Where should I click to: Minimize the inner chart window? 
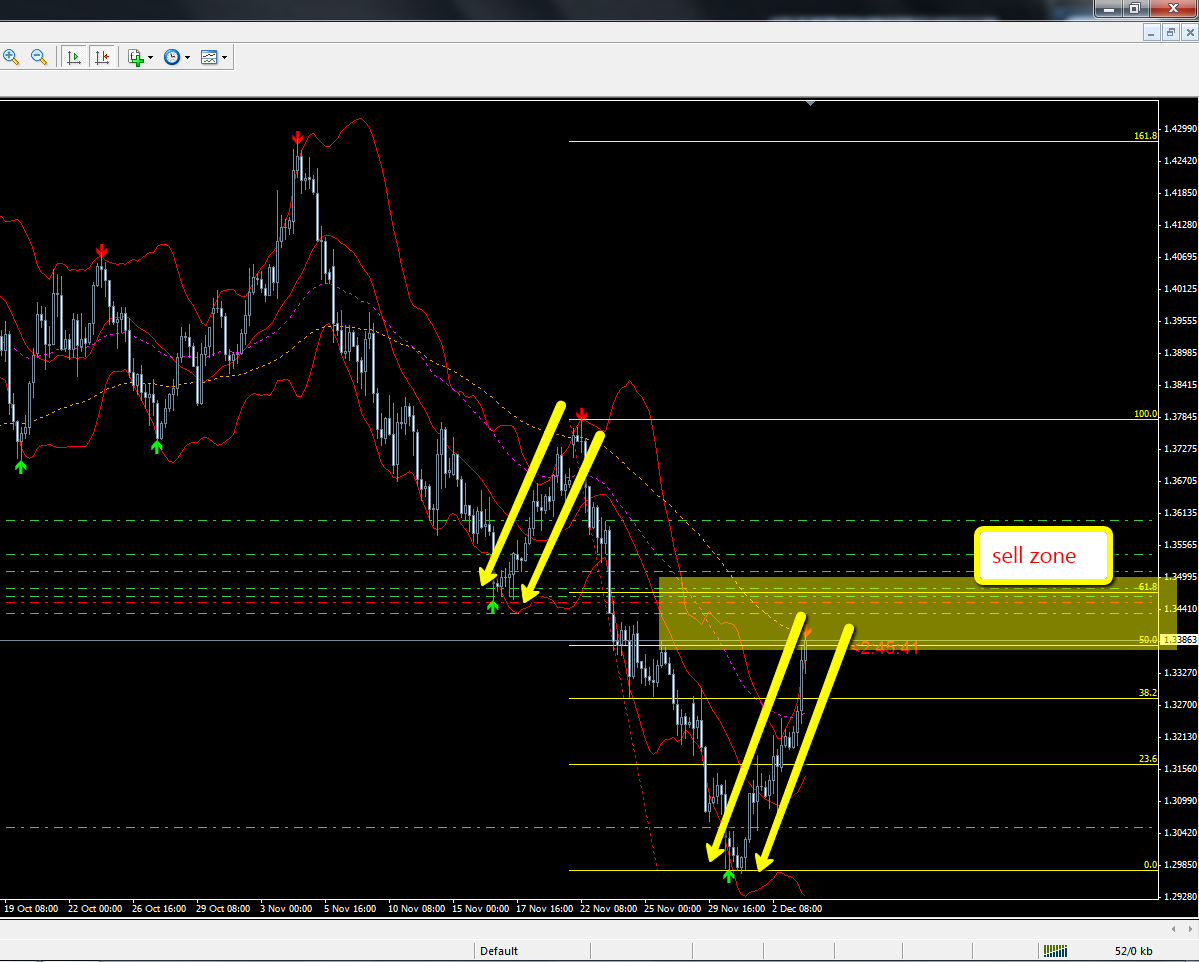tap(1151, 33)
